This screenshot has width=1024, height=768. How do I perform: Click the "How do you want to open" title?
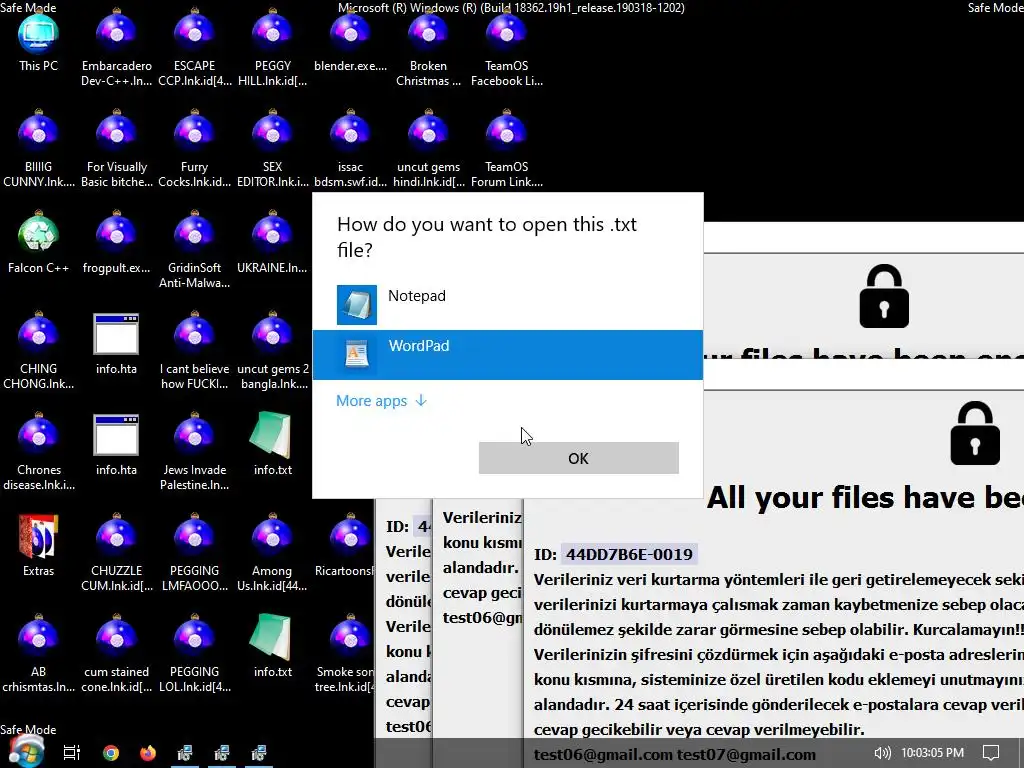point(487,237)
